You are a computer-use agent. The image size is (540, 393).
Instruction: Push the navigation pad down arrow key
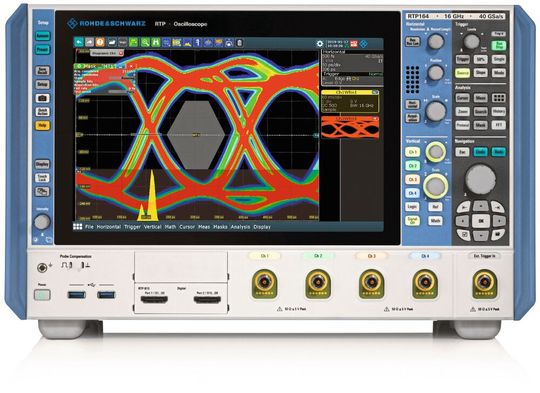(x=480, y=235)
